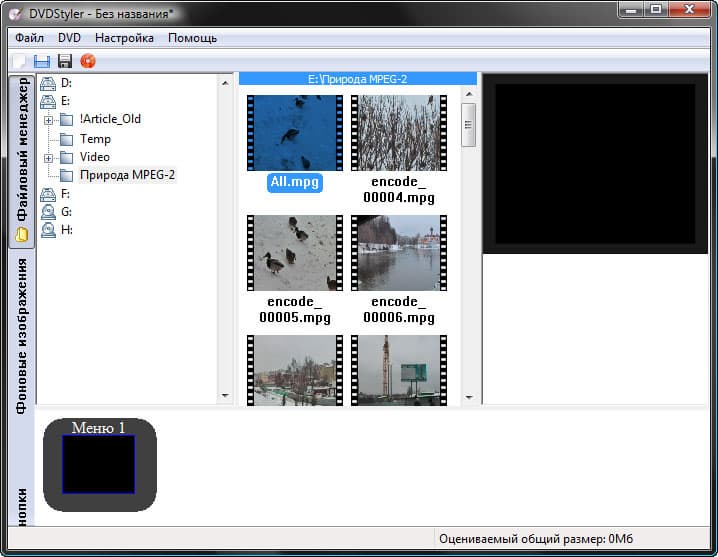
Task: Click the Burn DVD disc icon
Action: click(x=88, y=60)
